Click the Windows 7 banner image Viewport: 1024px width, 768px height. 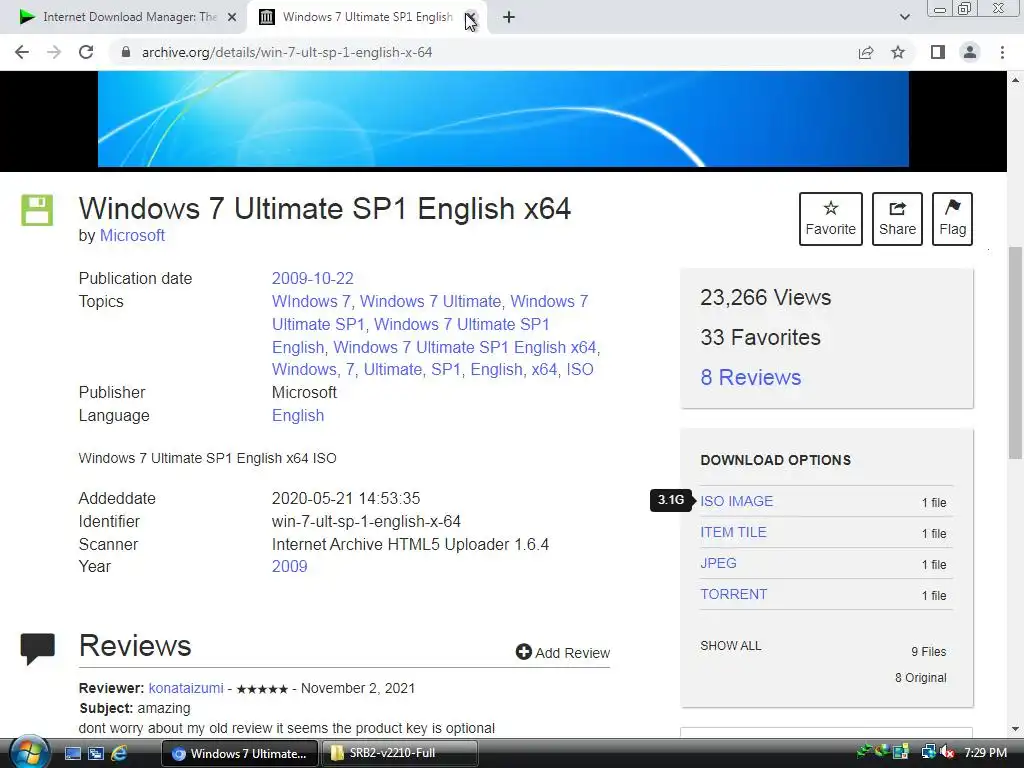[x=503, y=119]
